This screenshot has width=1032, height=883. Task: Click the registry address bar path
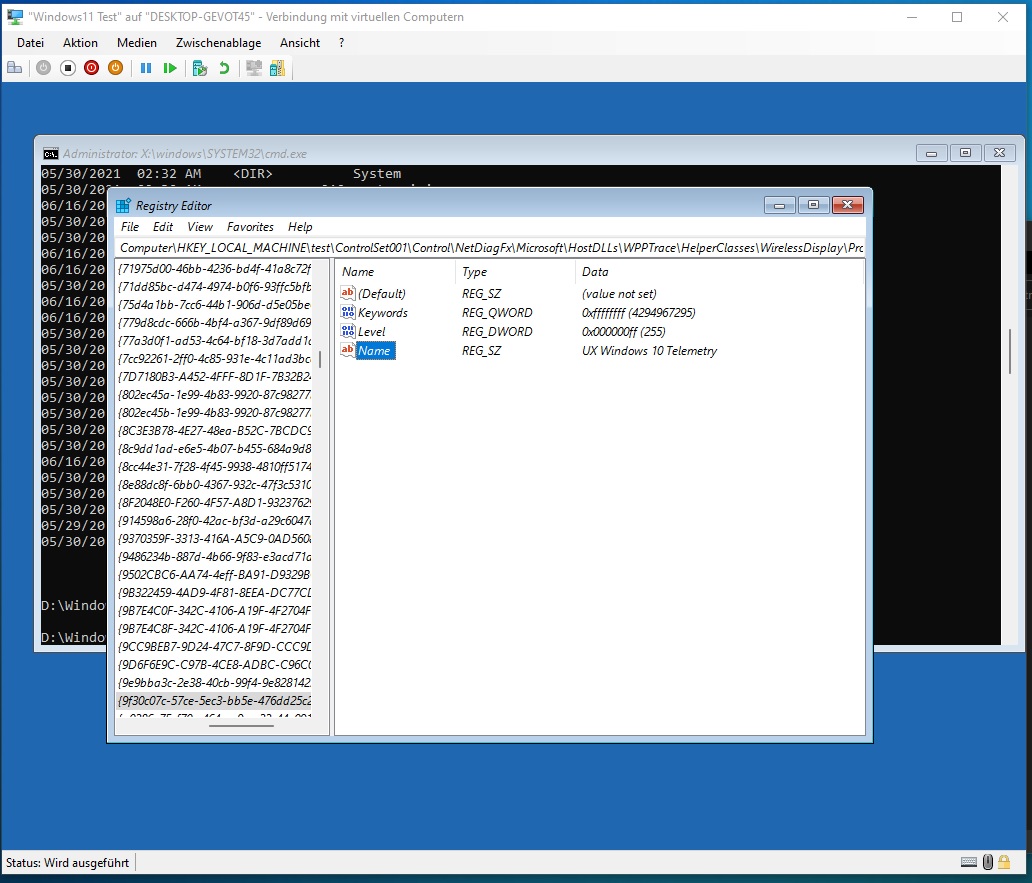click(490, 247)
